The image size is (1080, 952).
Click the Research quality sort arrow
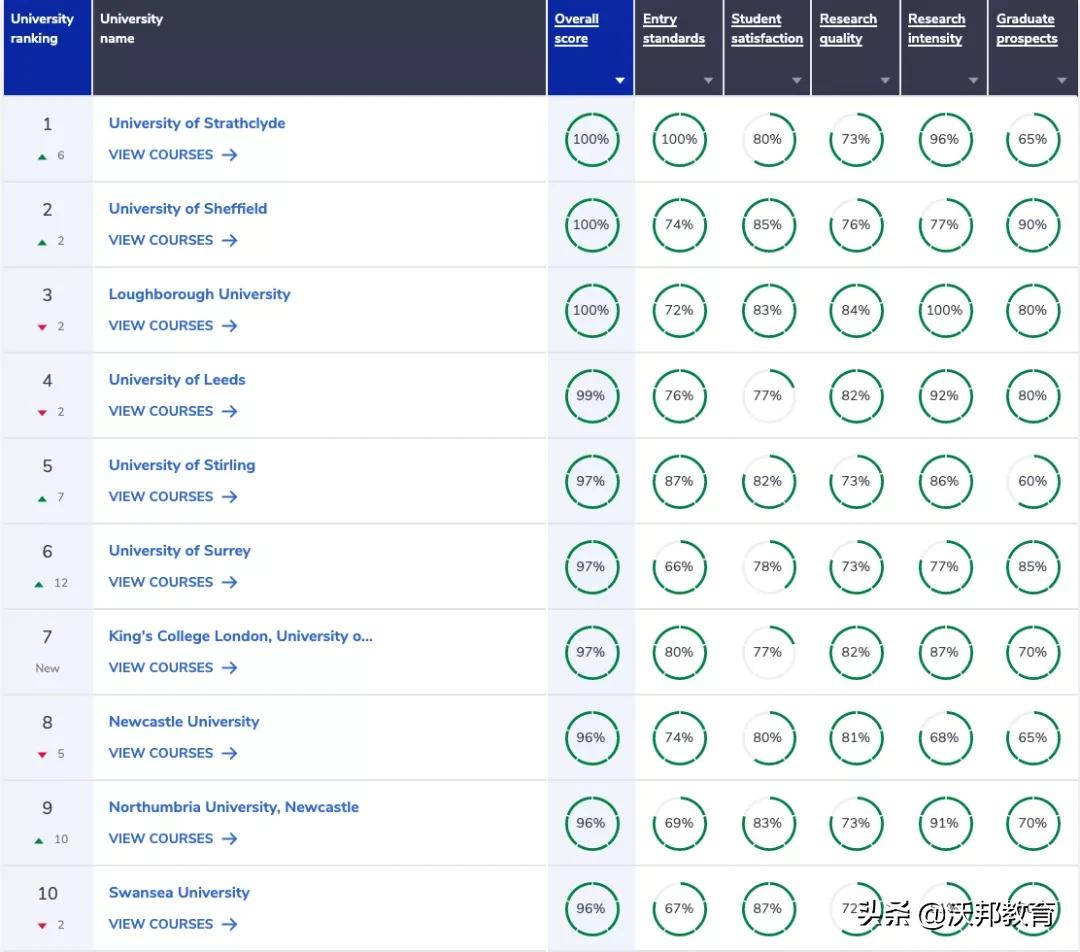click(x=885, y=80)
